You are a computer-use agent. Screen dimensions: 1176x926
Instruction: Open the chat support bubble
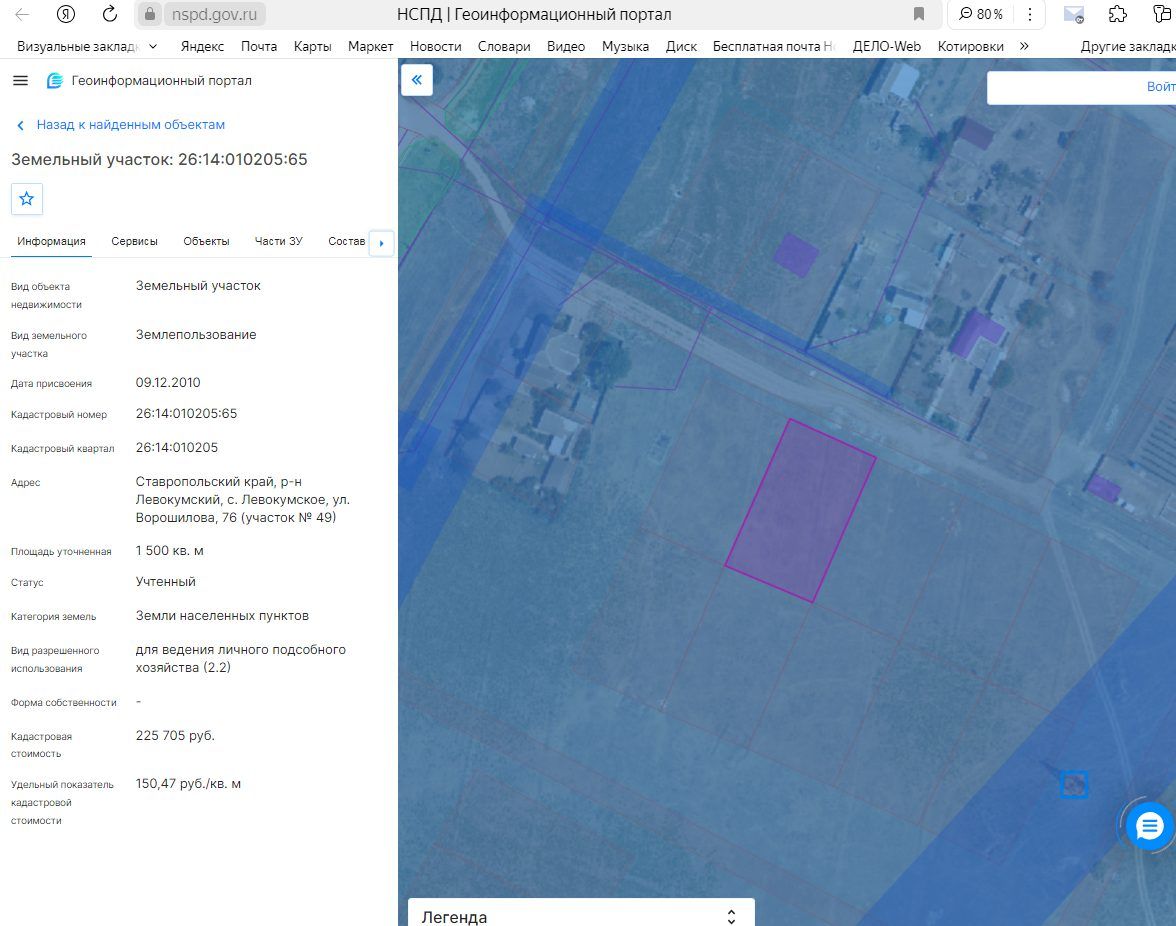[x=1149, y=826]
